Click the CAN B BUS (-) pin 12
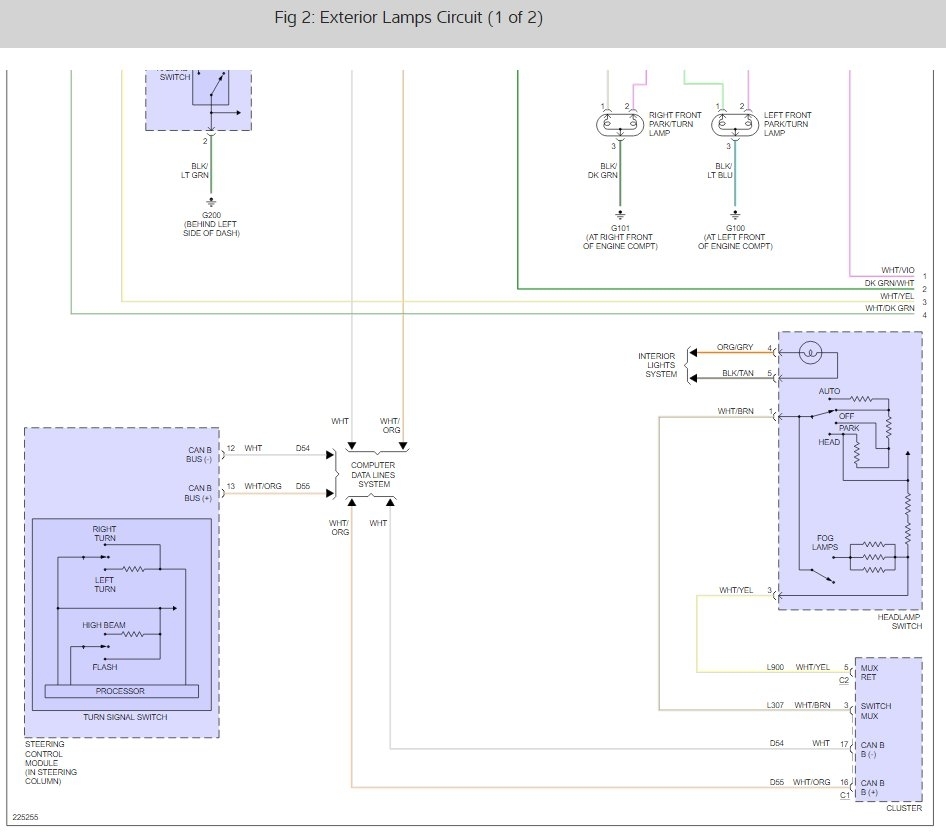Screen dimensions: 946x834 click(231, 449)
